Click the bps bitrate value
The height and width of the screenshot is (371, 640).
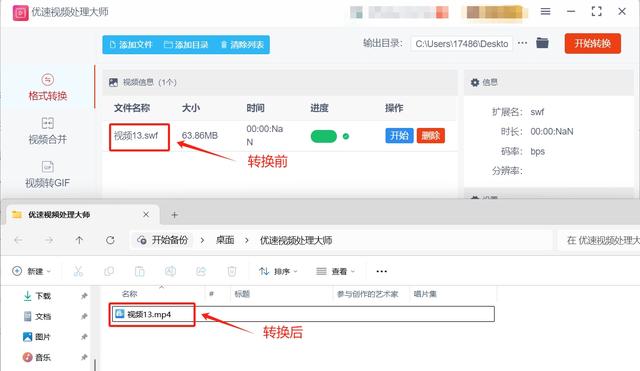pos(538,151)
